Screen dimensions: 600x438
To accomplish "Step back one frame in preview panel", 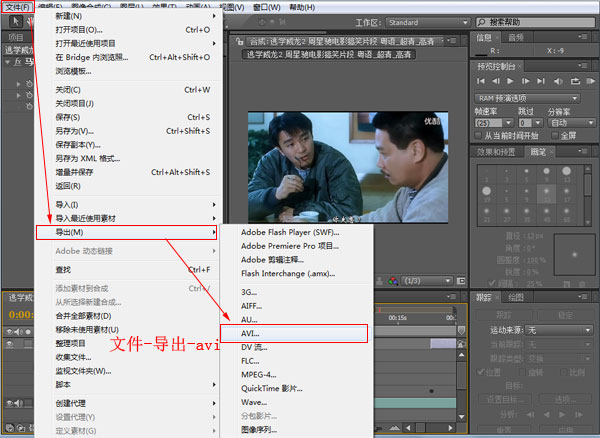I will point(496,81).
